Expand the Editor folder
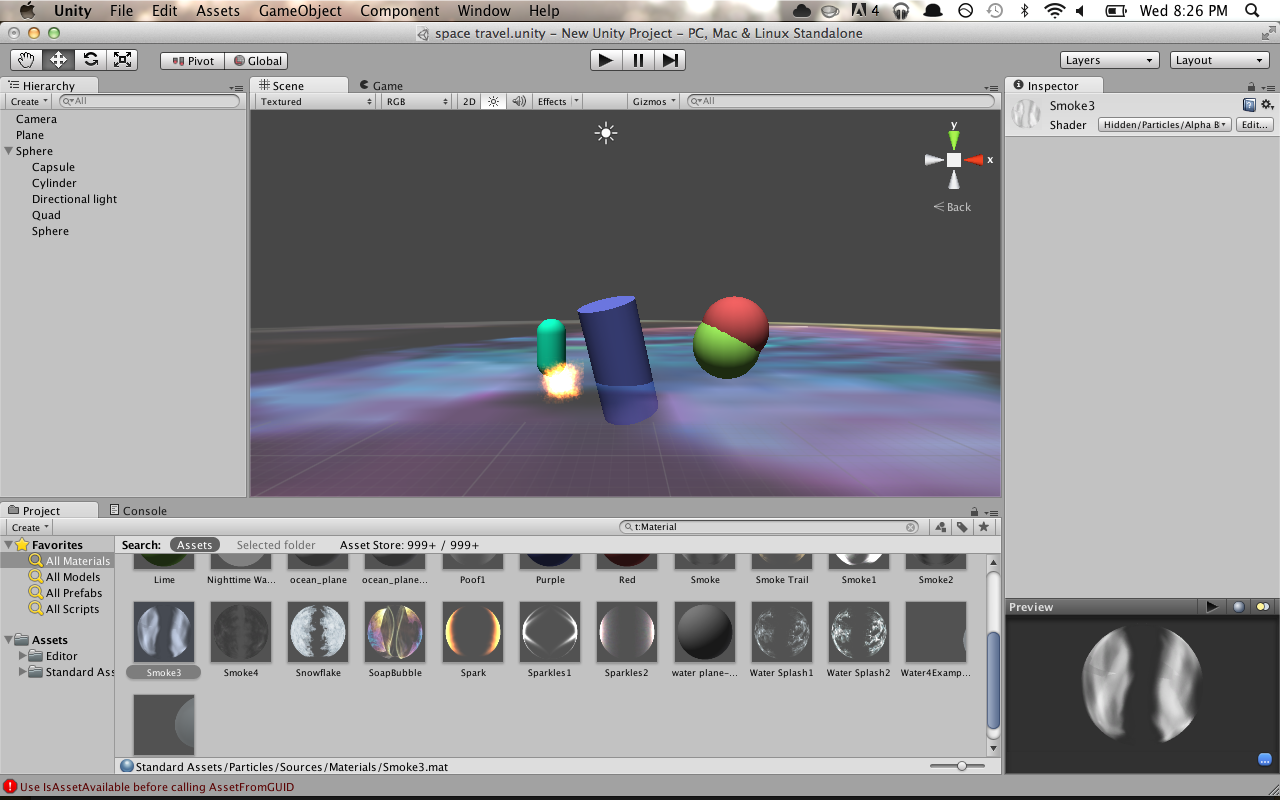The height and width of the screenshot is (800, 1280). 23,656
